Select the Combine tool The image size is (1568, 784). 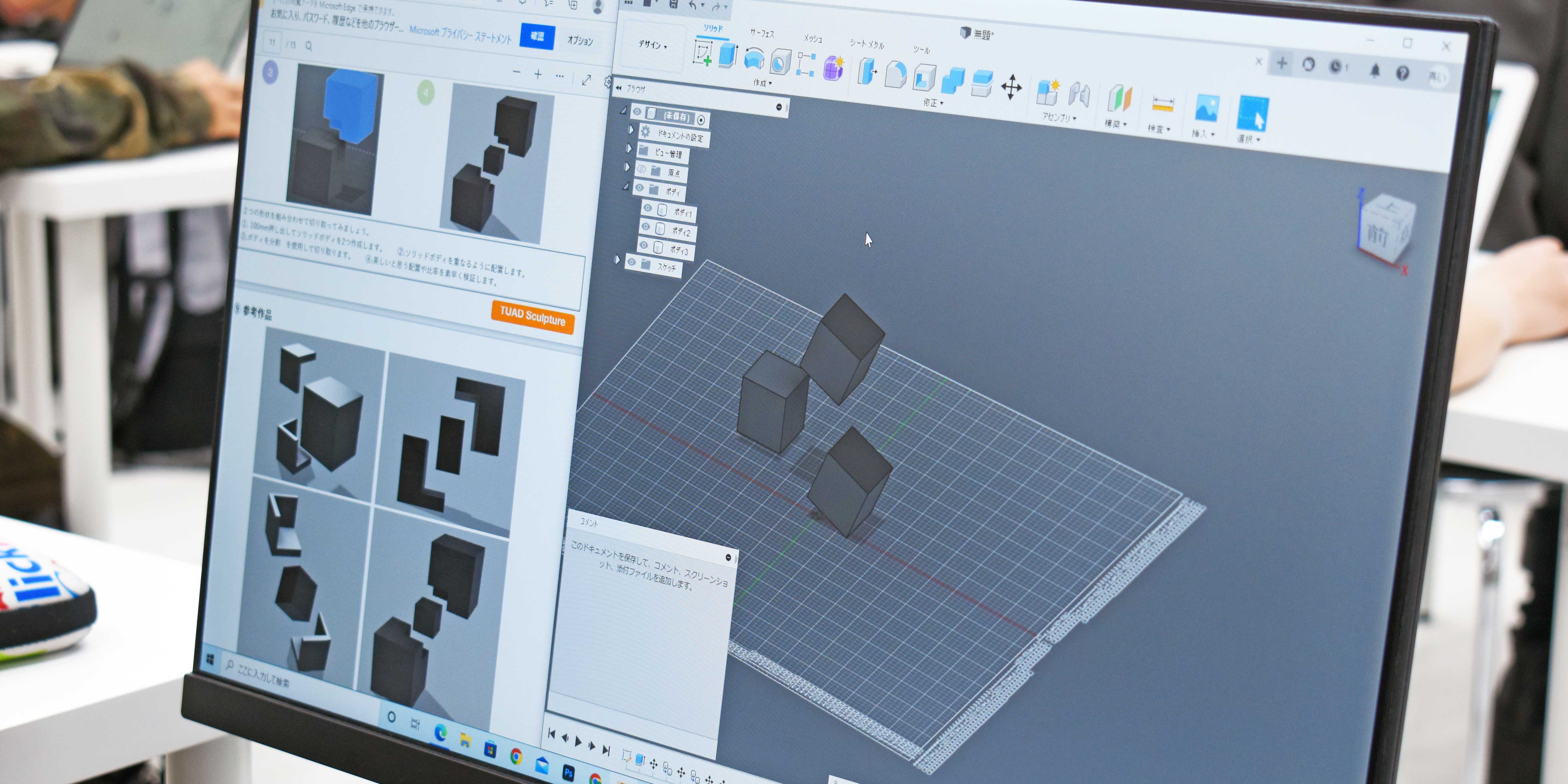(x=953, y=81)
